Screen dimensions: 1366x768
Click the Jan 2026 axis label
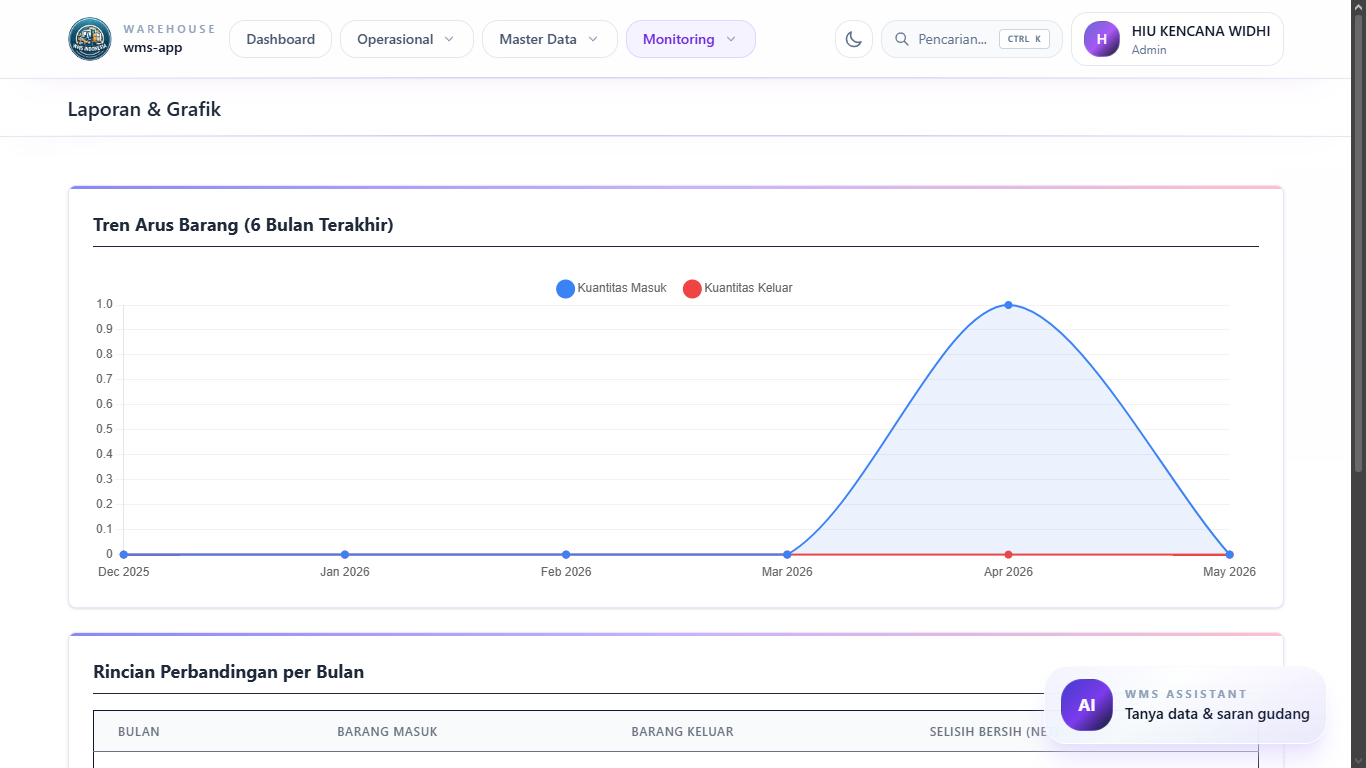tap(345, 572)
